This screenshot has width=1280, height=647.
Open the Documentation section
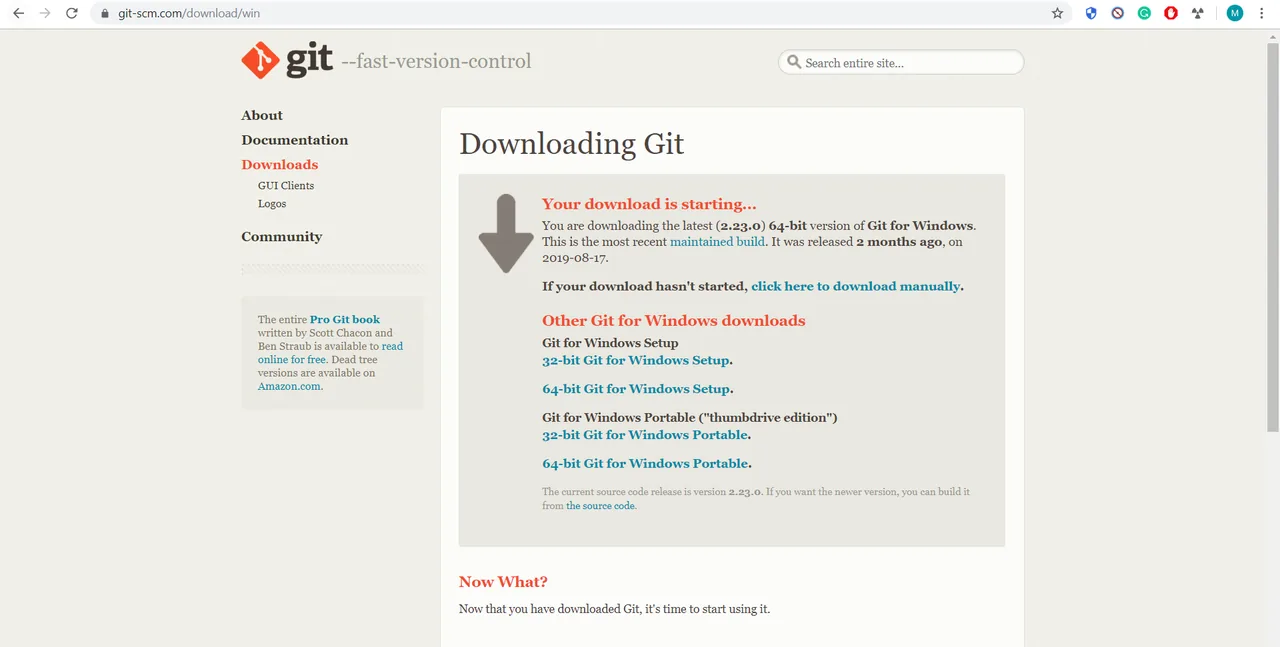295,140
